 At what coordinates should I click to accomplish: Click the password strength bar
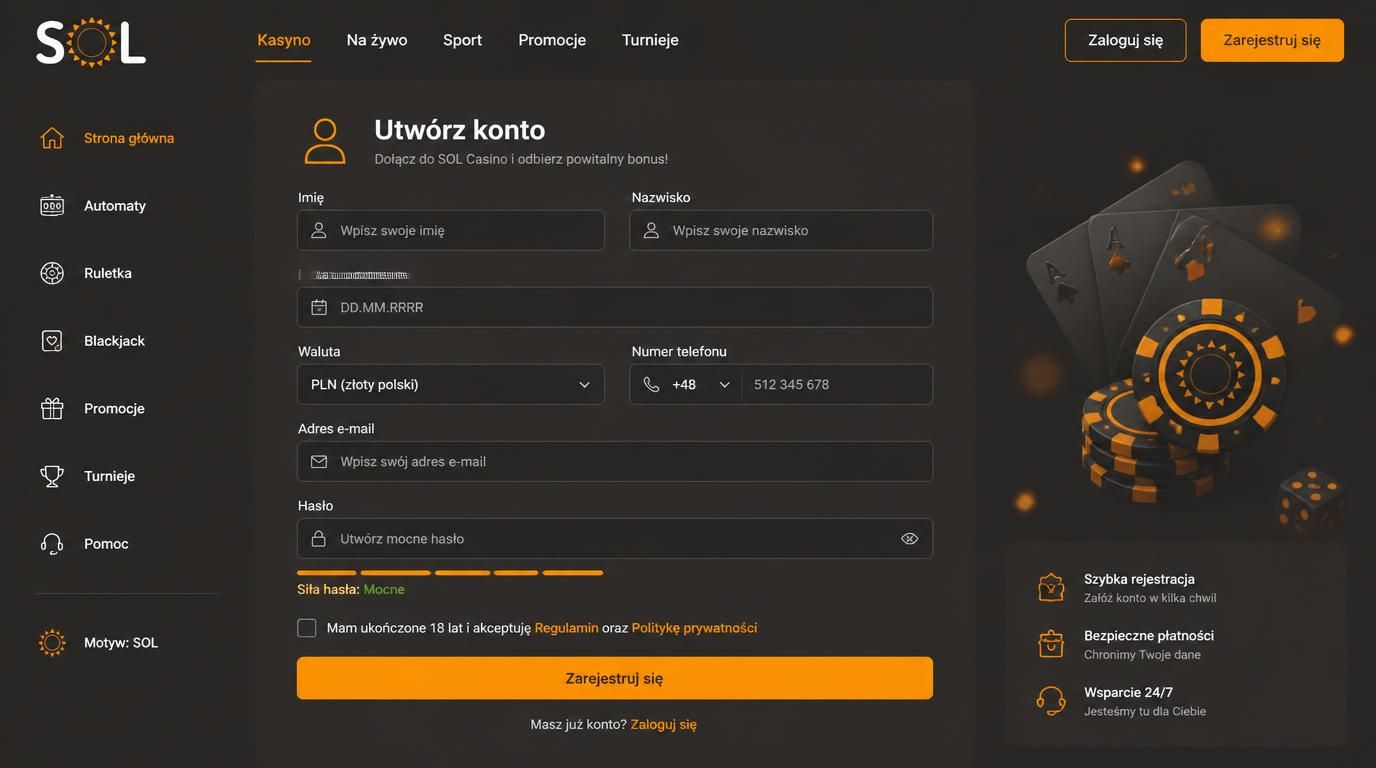tap(450, 573)
